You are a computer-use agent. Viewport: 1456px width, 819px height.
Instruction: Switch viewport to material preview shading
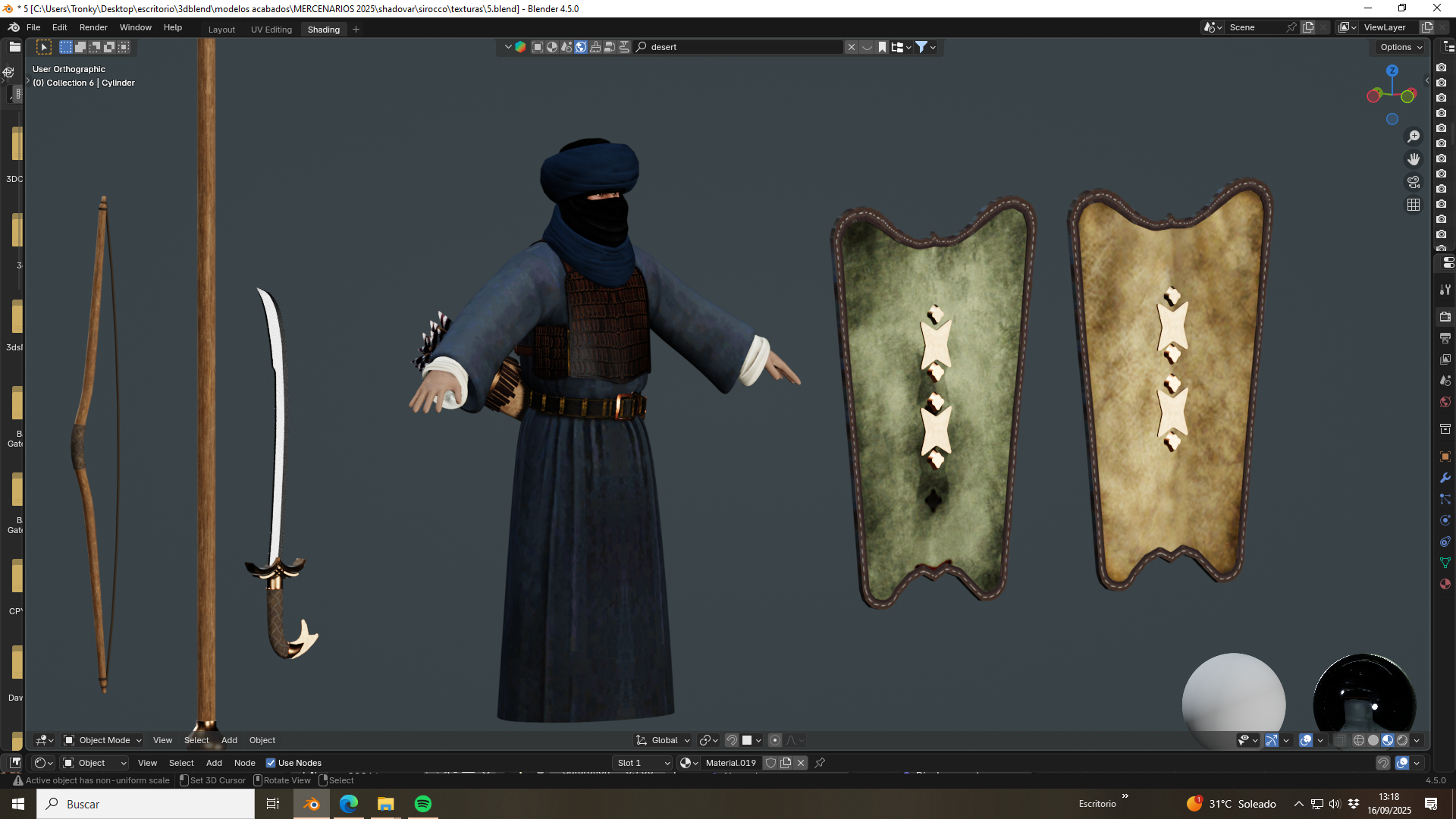1388,740
